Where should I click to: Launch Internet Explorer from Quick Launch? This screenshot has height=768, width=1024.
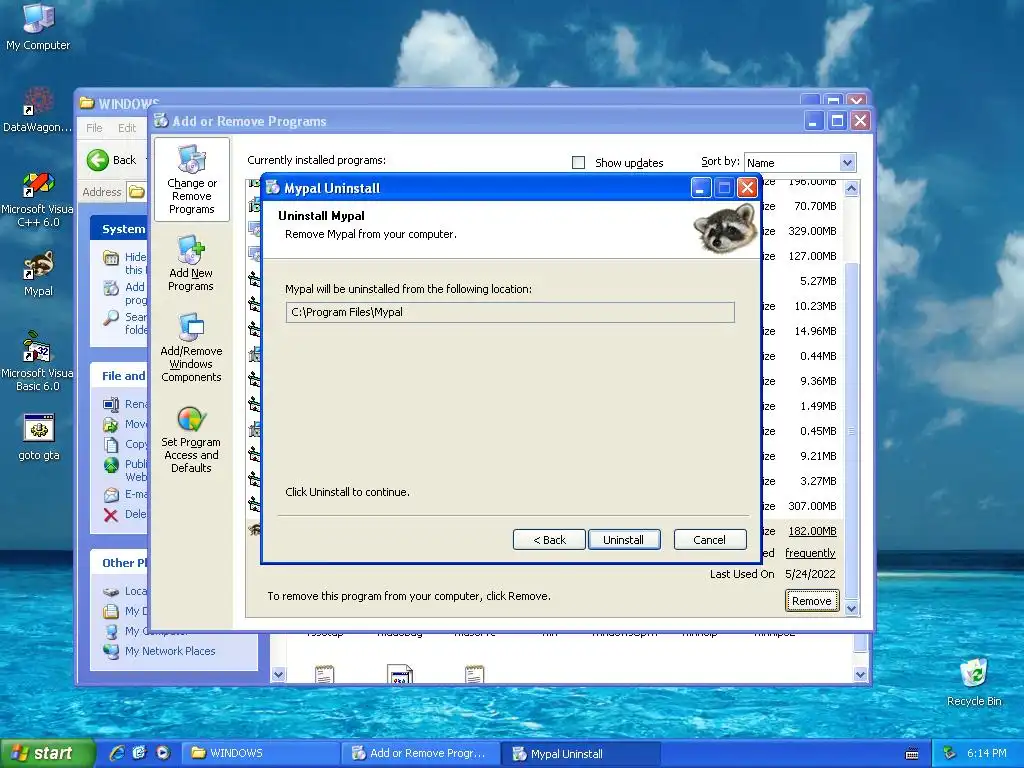(x=118, y=753)
